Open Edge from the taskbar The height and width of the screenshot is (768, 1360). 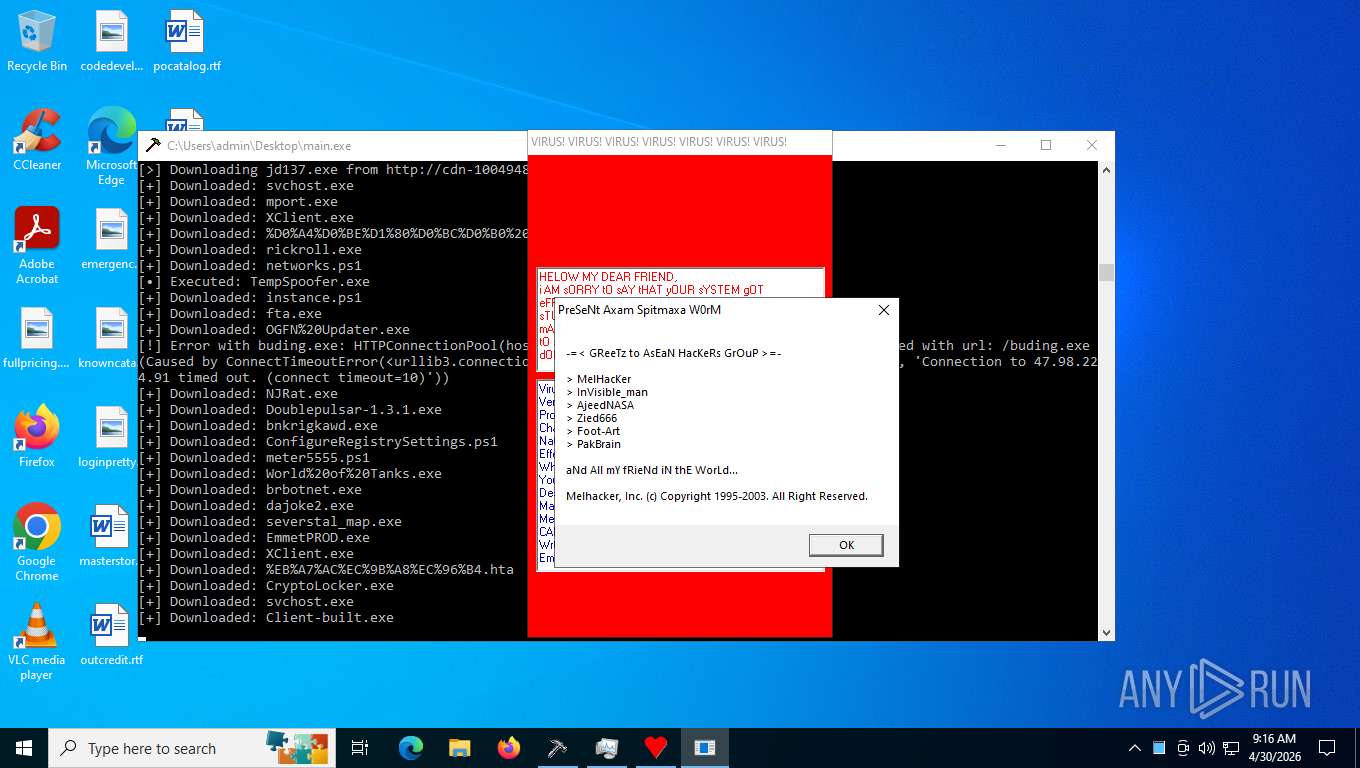tap(411, 748)
